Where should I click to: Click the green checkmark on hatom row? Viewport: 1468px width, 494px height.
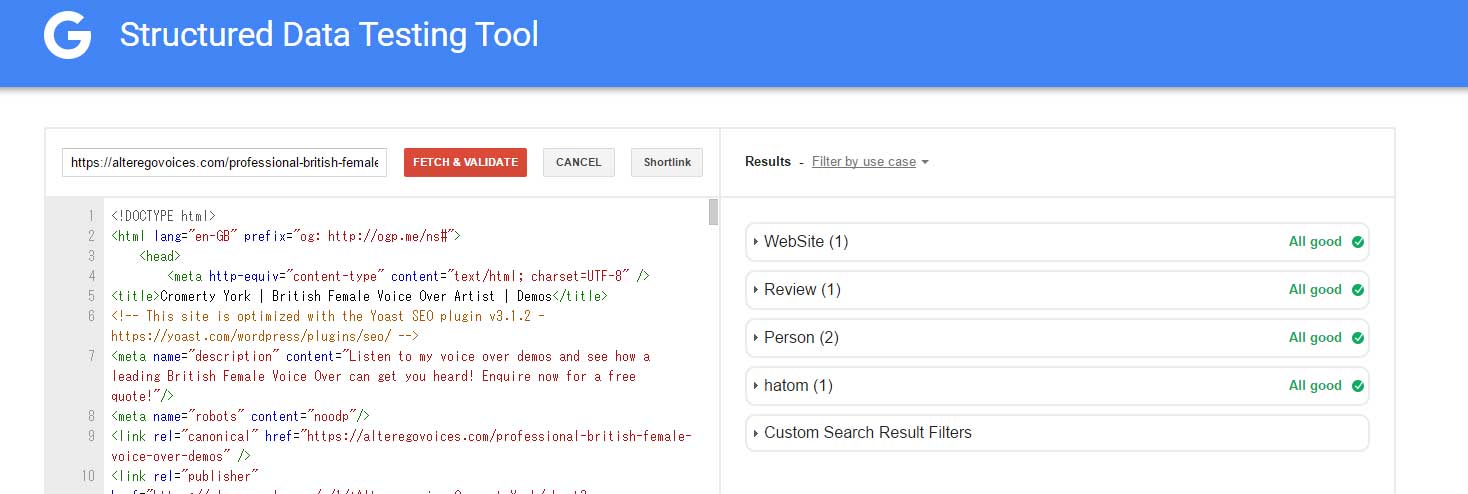[1357, 386]
